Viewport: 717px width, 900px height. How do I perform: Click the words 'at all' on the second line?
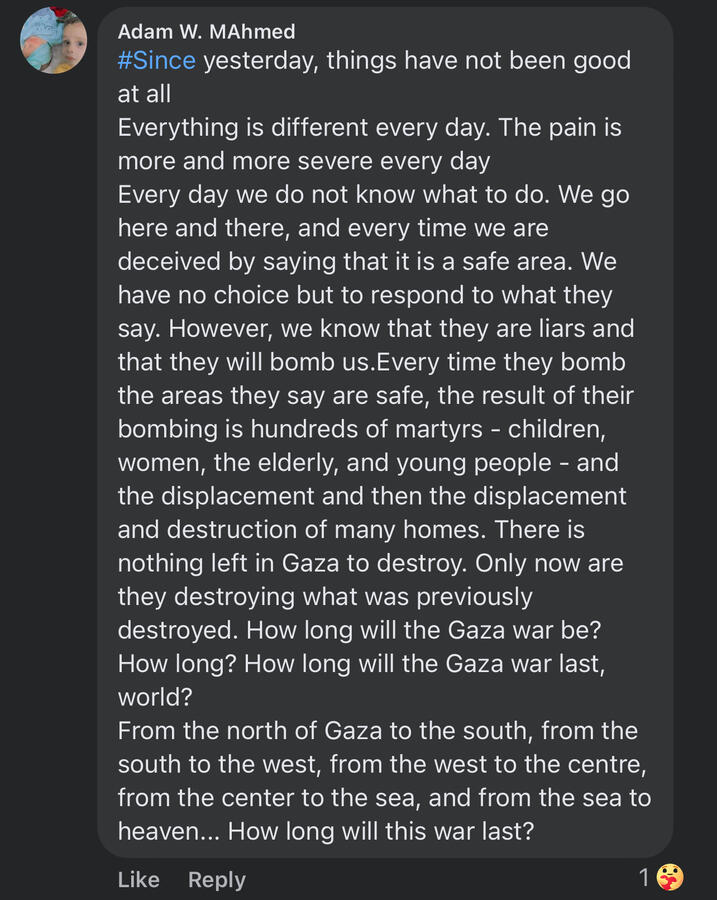(x=144, y=94)
